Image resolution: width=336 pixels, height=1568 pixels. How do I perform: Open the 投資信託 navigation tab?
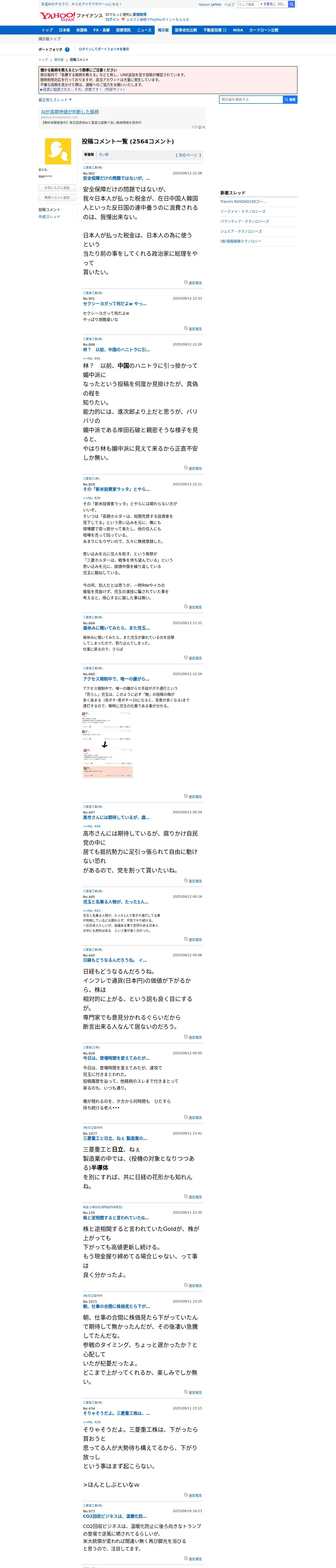(x=123, y=30)
